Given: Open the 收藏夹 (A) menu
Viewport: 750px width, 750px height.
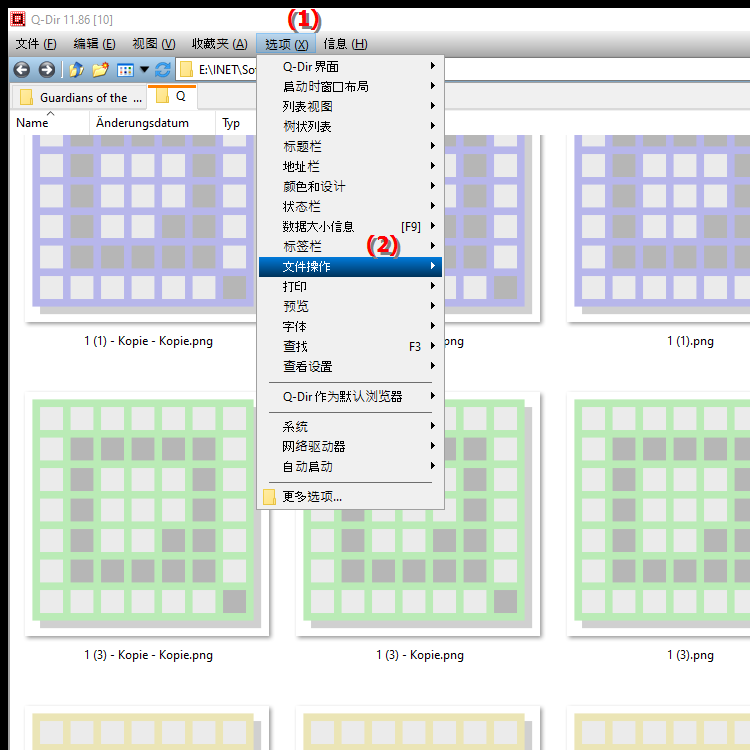Looking at the screenshot, I should tap(220, 44).
